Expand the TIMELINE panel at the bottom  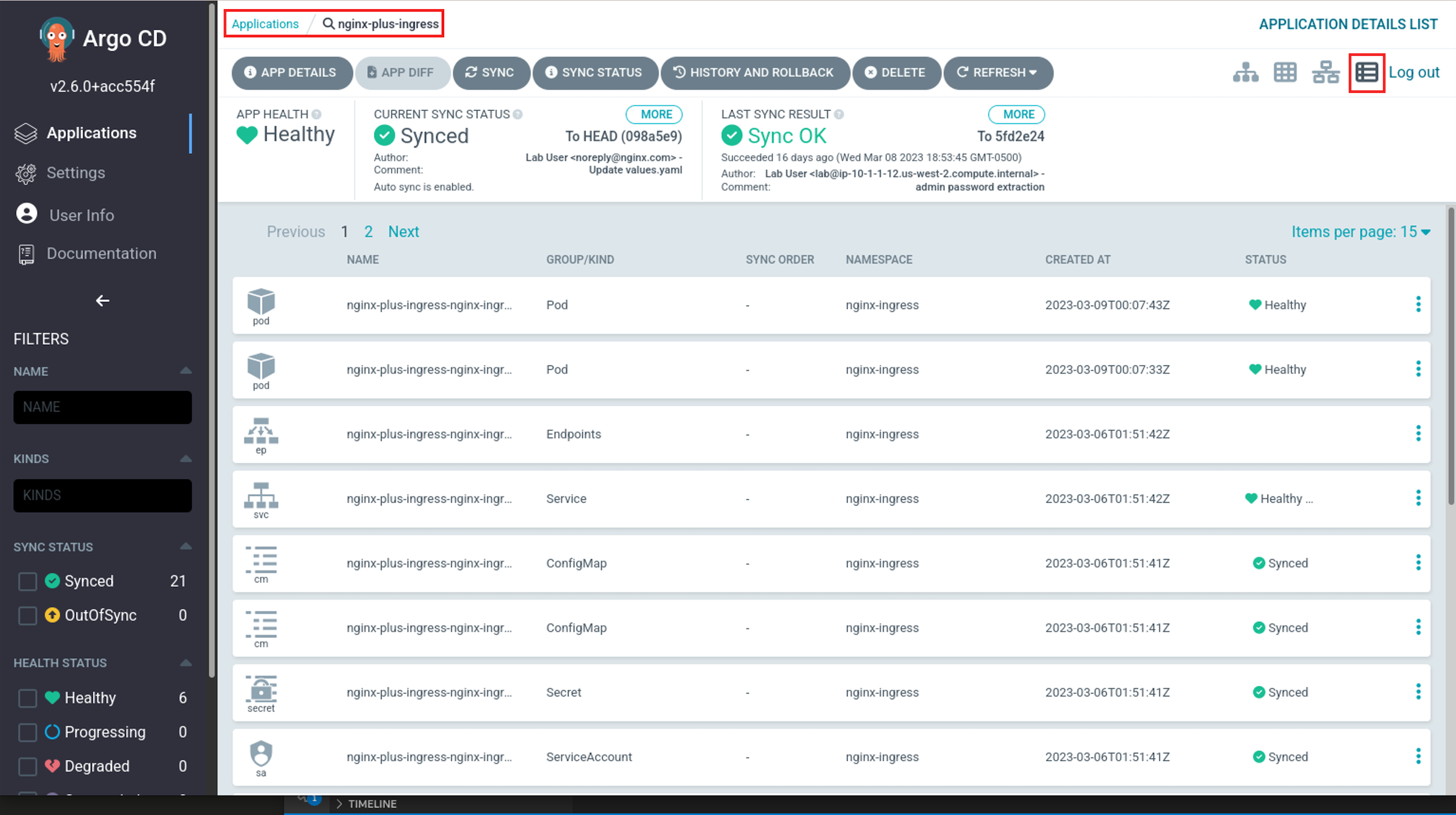[x=367, y=804]
